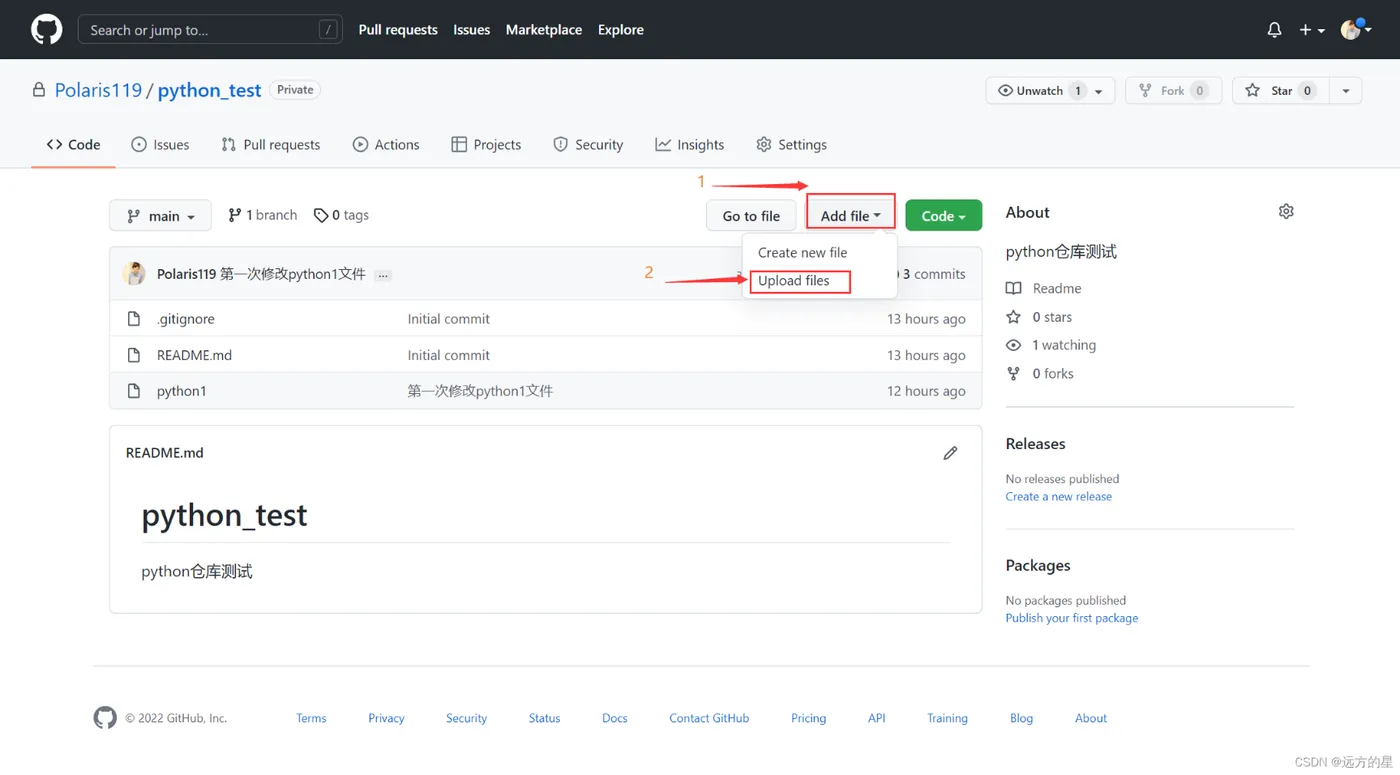Focus the Search or jump to field

point(210,30)
